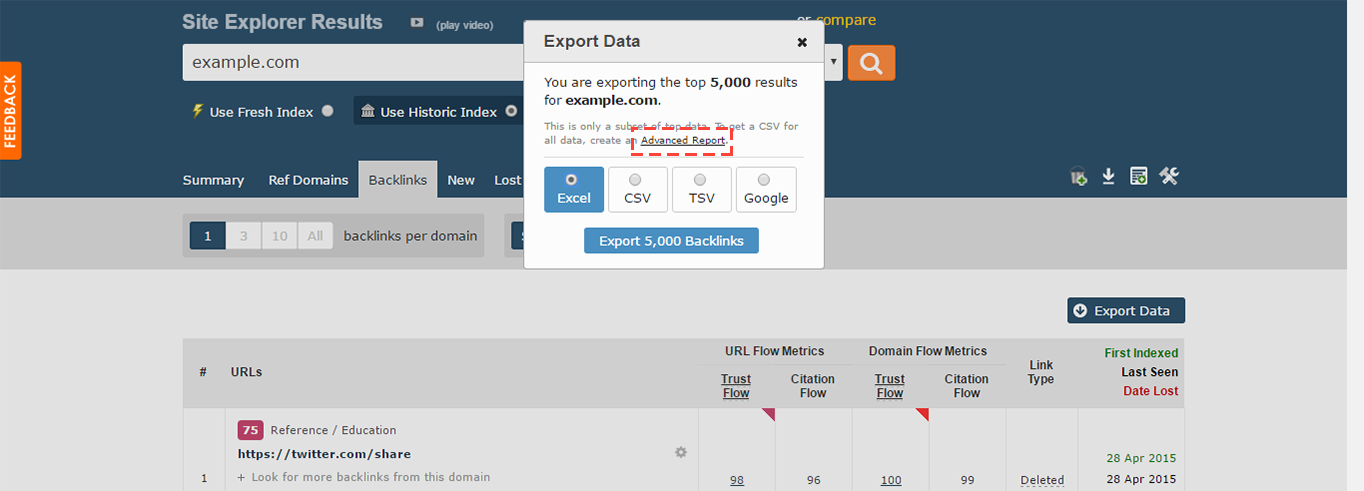Switch to the Summary tab
Image resolution: width=1364 pixels, height=491 pixels.
click(213, 180)
